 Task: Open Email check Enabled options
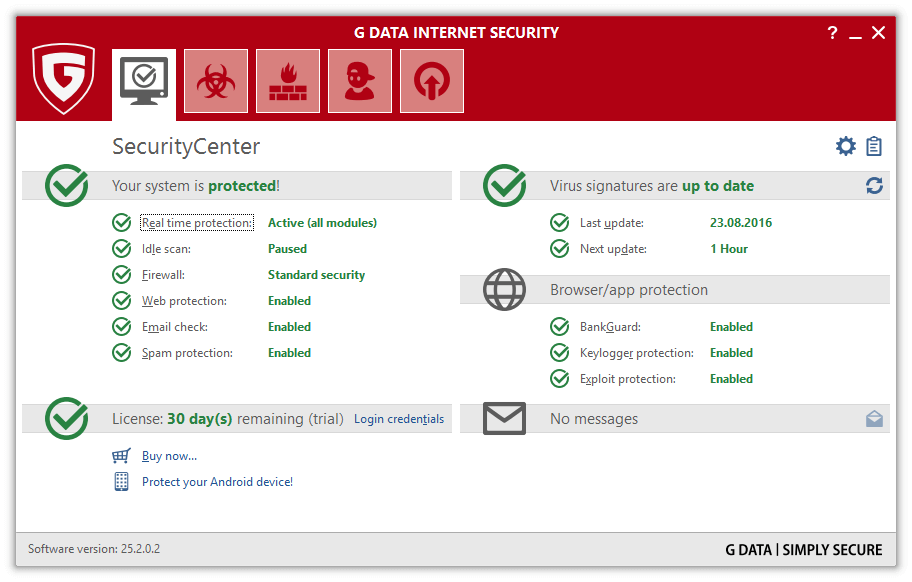pyautogui.click(x=289, y=327)
